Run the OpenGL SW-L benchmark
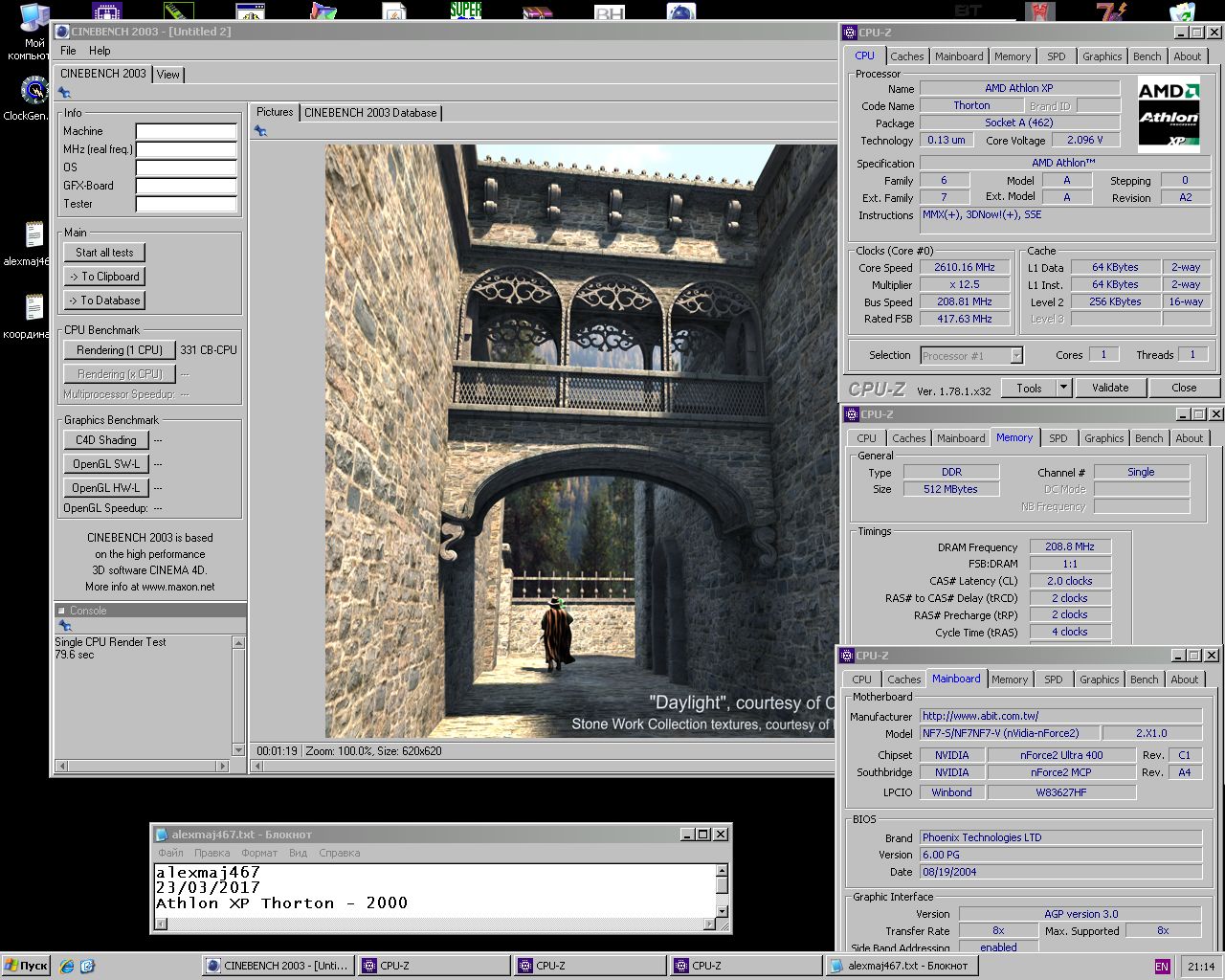Image resolution: width=1225 pixels, height=980 pixels. [106, 464]
